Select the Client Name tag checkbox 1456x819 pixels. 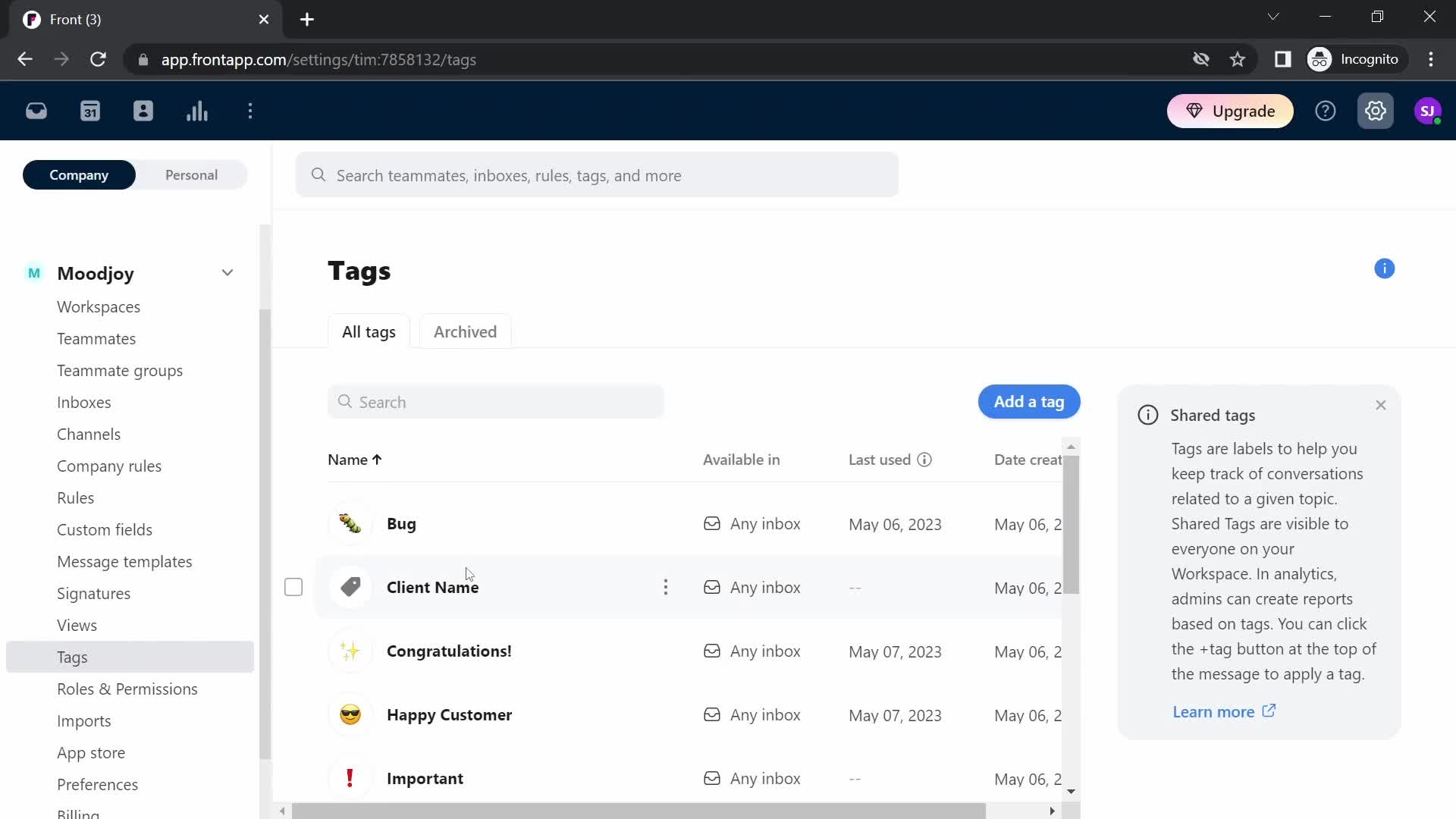(x=294, y=587)
